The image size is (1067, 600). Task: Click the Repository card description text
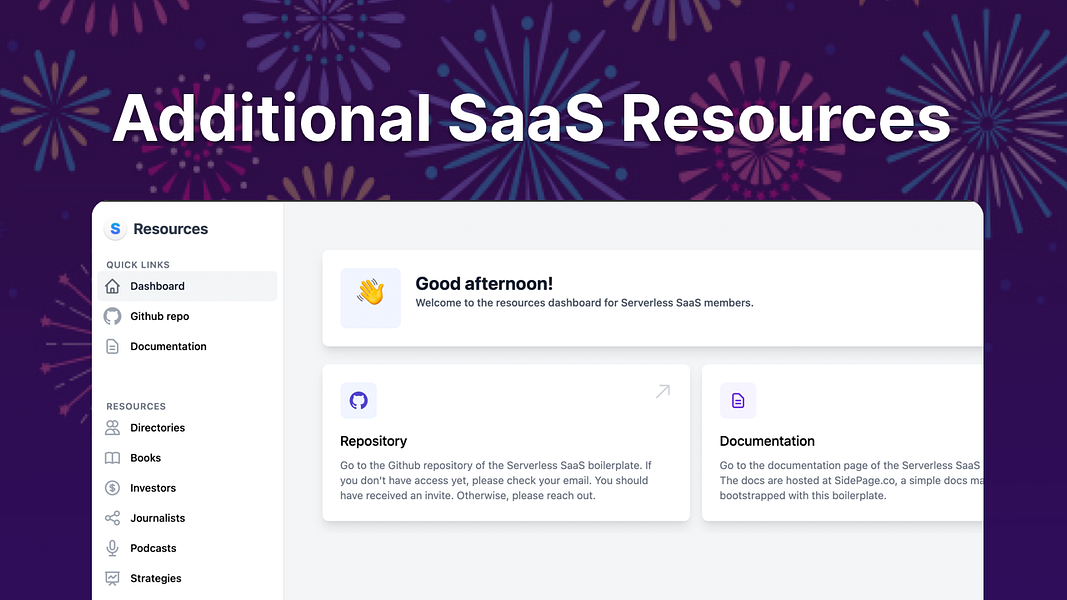pos(496,480)
